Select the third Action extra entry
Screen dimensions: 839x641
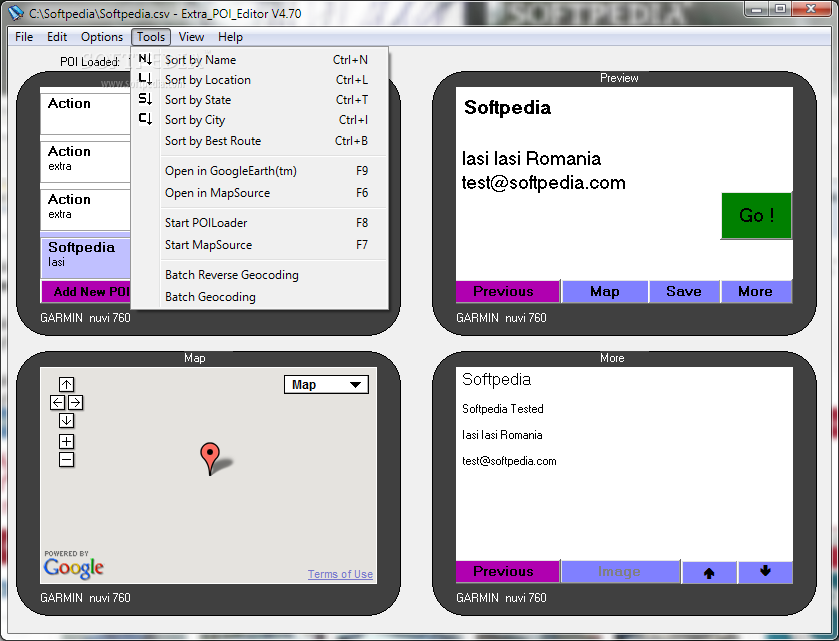tap(86, 210)
